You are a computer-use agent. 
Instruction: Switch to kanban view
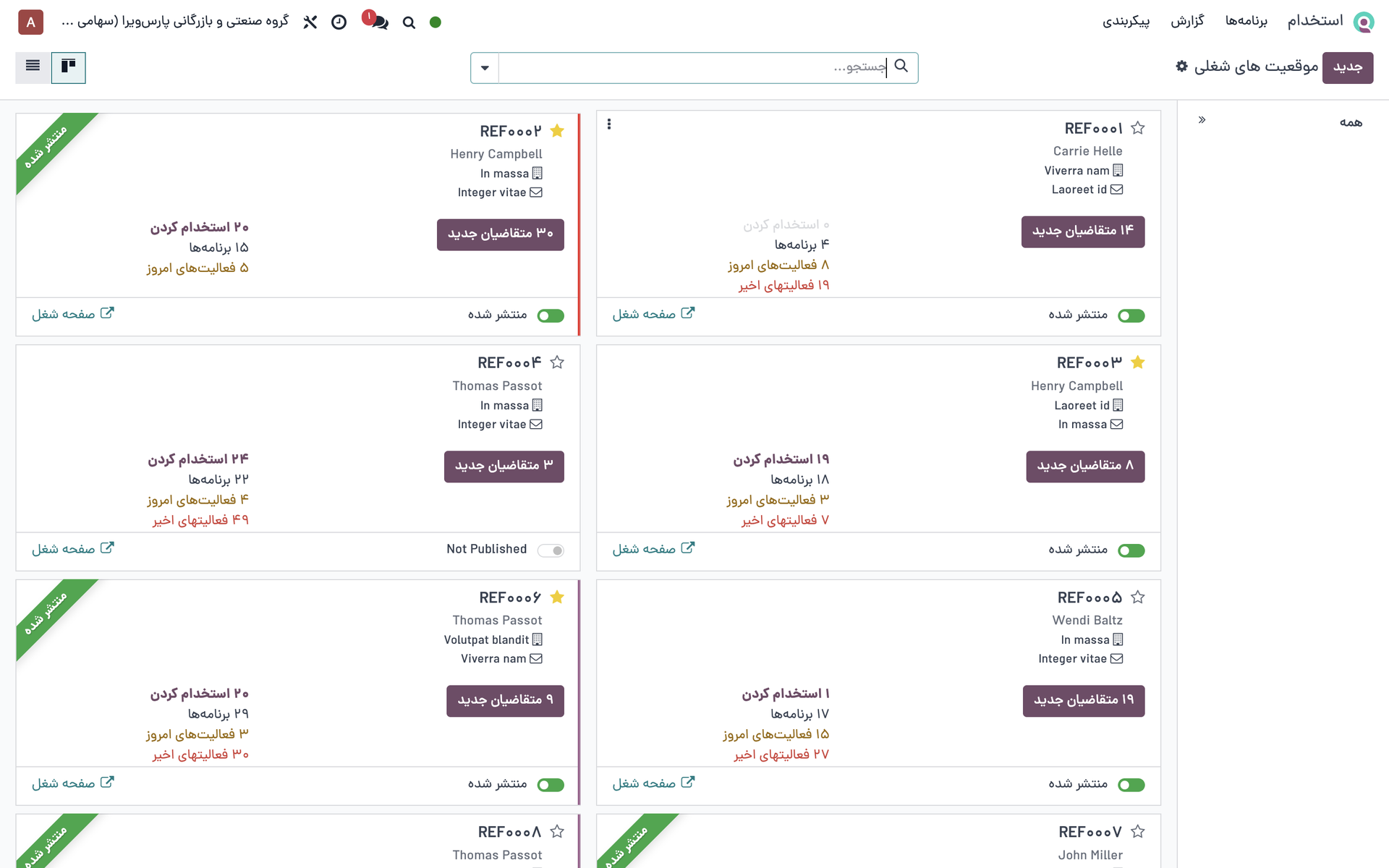point(69,67)
